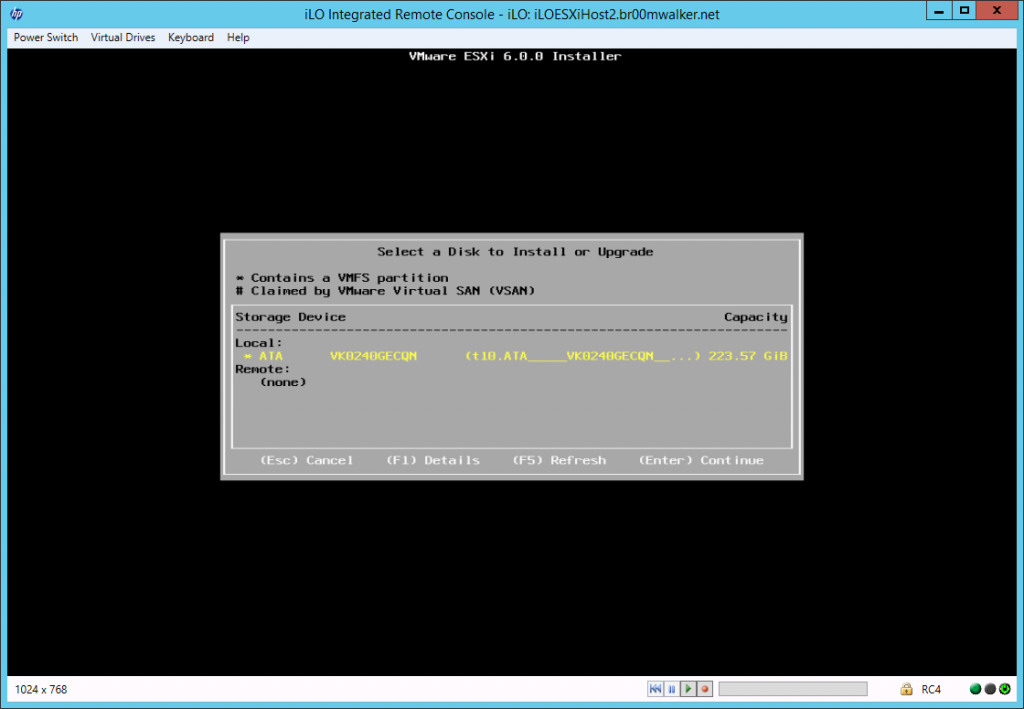Pause the console capture playback
Image resolution: width=1024 pixels, height=709 pixels.
tap(671, 689)
